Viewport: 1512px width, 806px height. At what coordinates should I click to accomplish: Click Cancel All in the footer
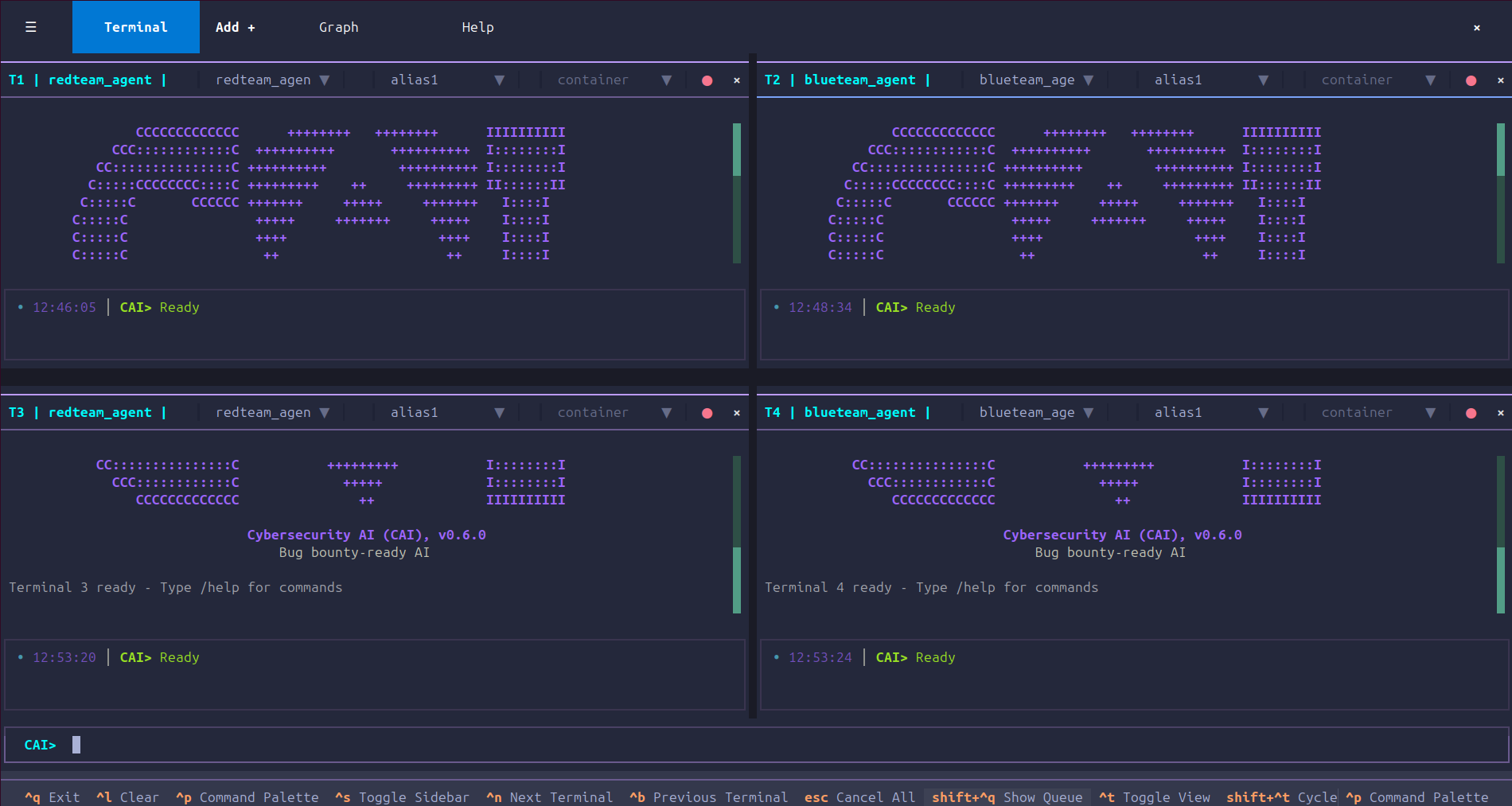[859, 796]
